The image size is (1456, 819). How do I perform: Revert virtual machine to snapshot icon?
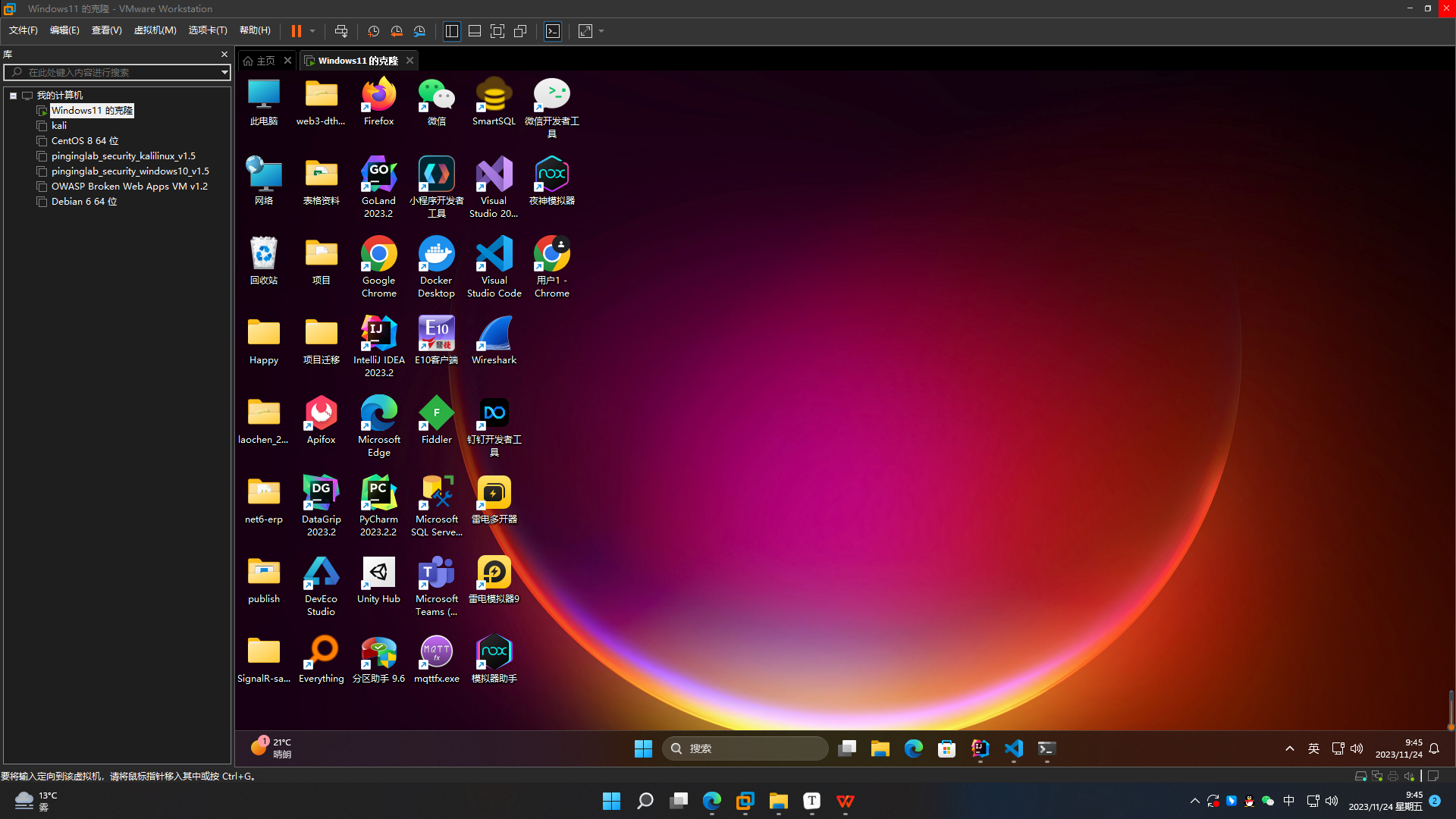(x=397, y=31)
